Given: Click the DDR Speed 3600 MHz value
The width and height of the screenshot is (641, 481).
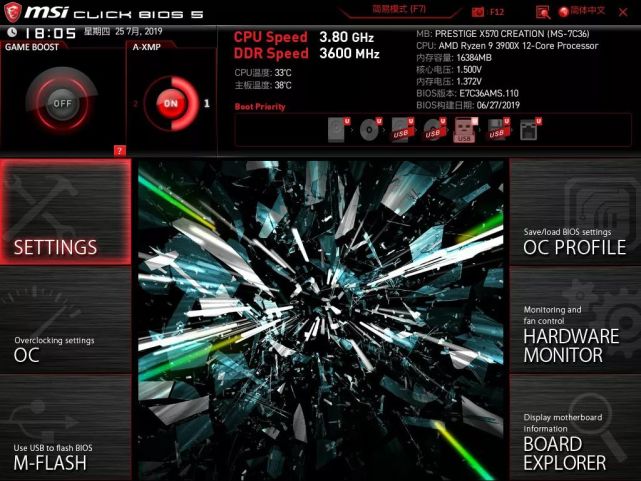Looking at the screenshot, I should pos(350,54).
